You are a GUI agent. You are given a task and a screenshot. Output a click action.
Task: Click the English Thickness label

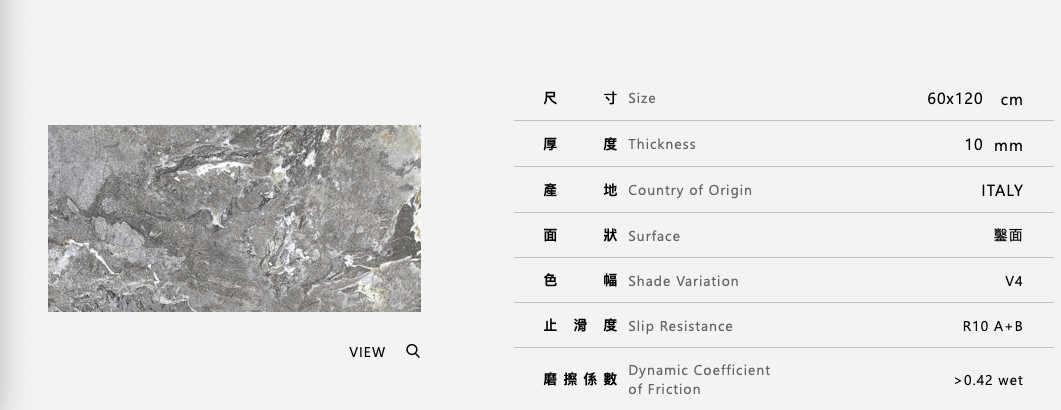tap(661, 144)
